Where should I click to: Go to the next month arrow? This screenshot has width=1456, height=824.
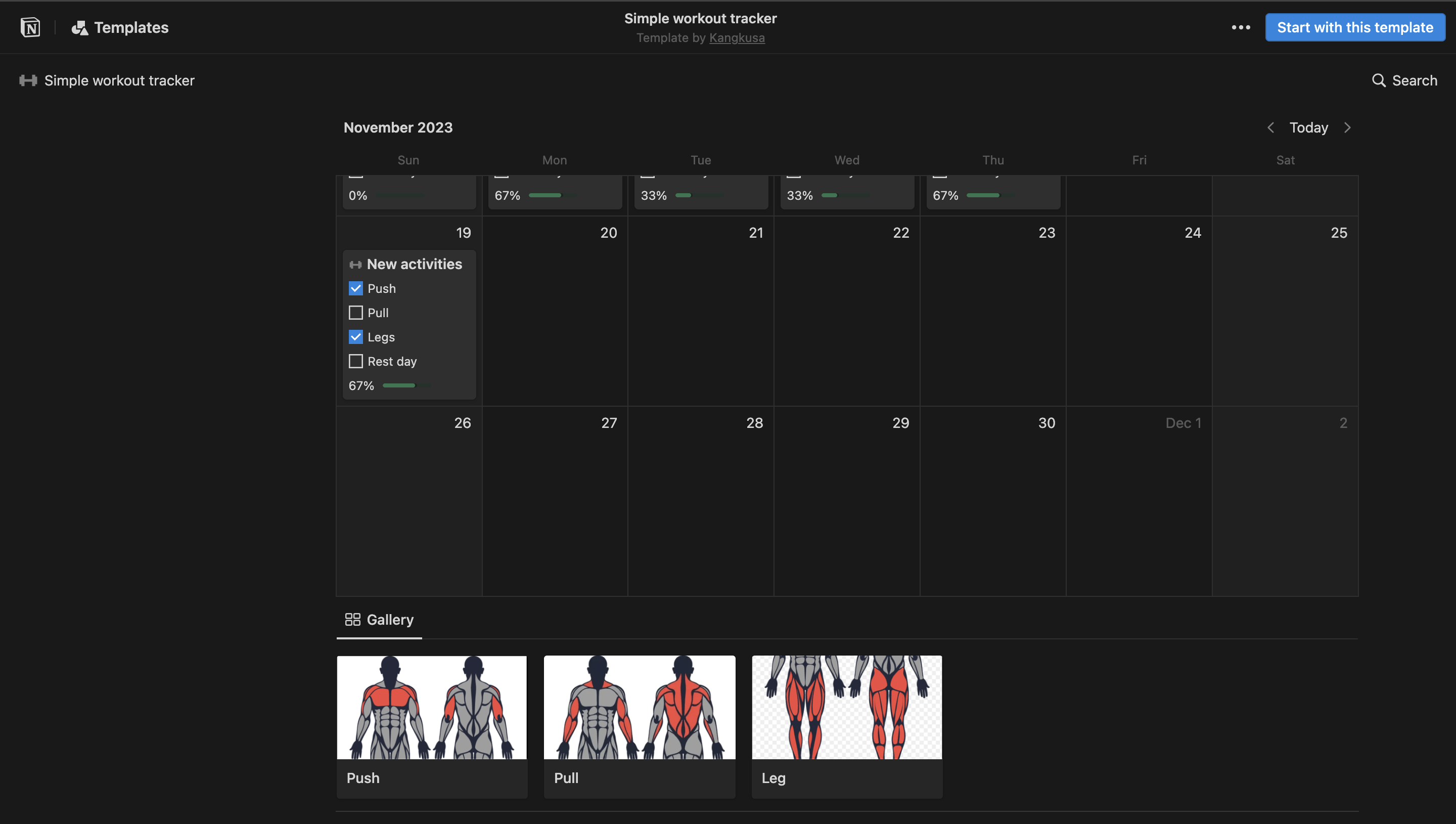(x=1347, y=127)
